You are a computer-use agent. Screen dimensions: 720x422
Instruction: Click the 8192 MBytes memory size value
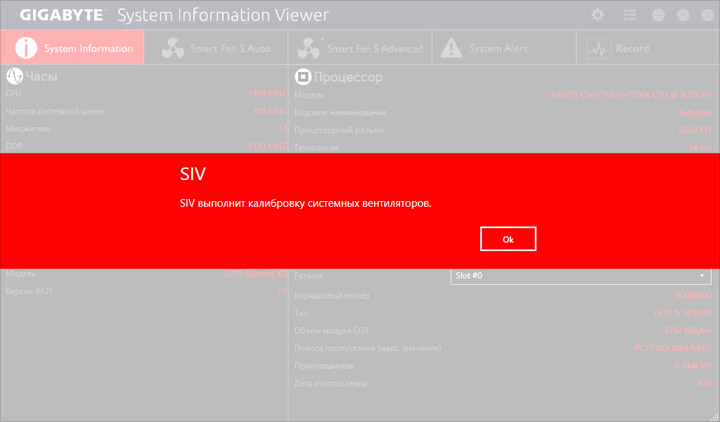pyautogui.click(x=687, y=331)
